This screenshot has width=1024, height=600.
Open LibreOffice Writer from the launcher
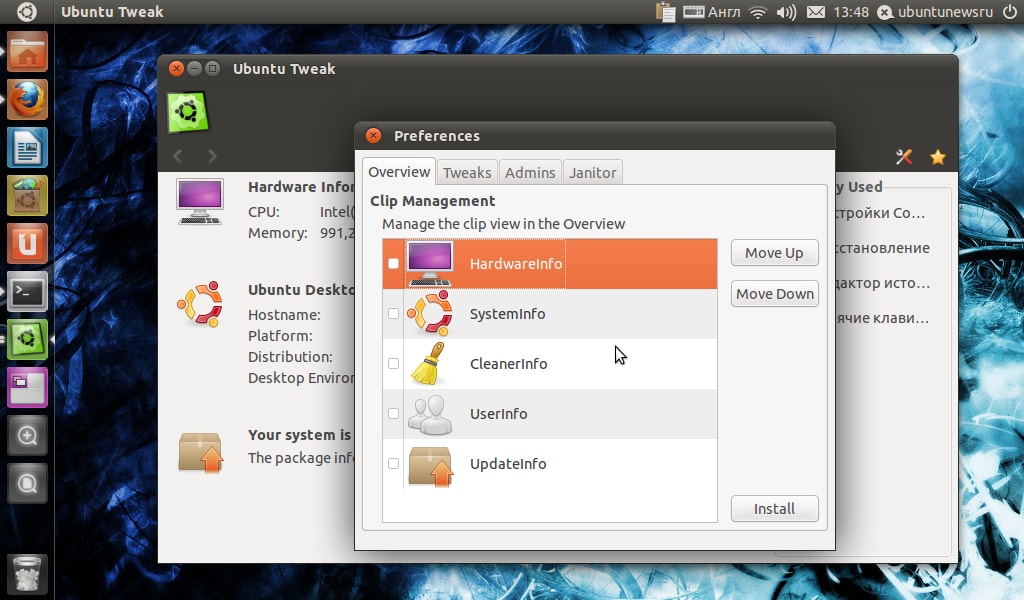pyautogui.click(x=27, y=148)
